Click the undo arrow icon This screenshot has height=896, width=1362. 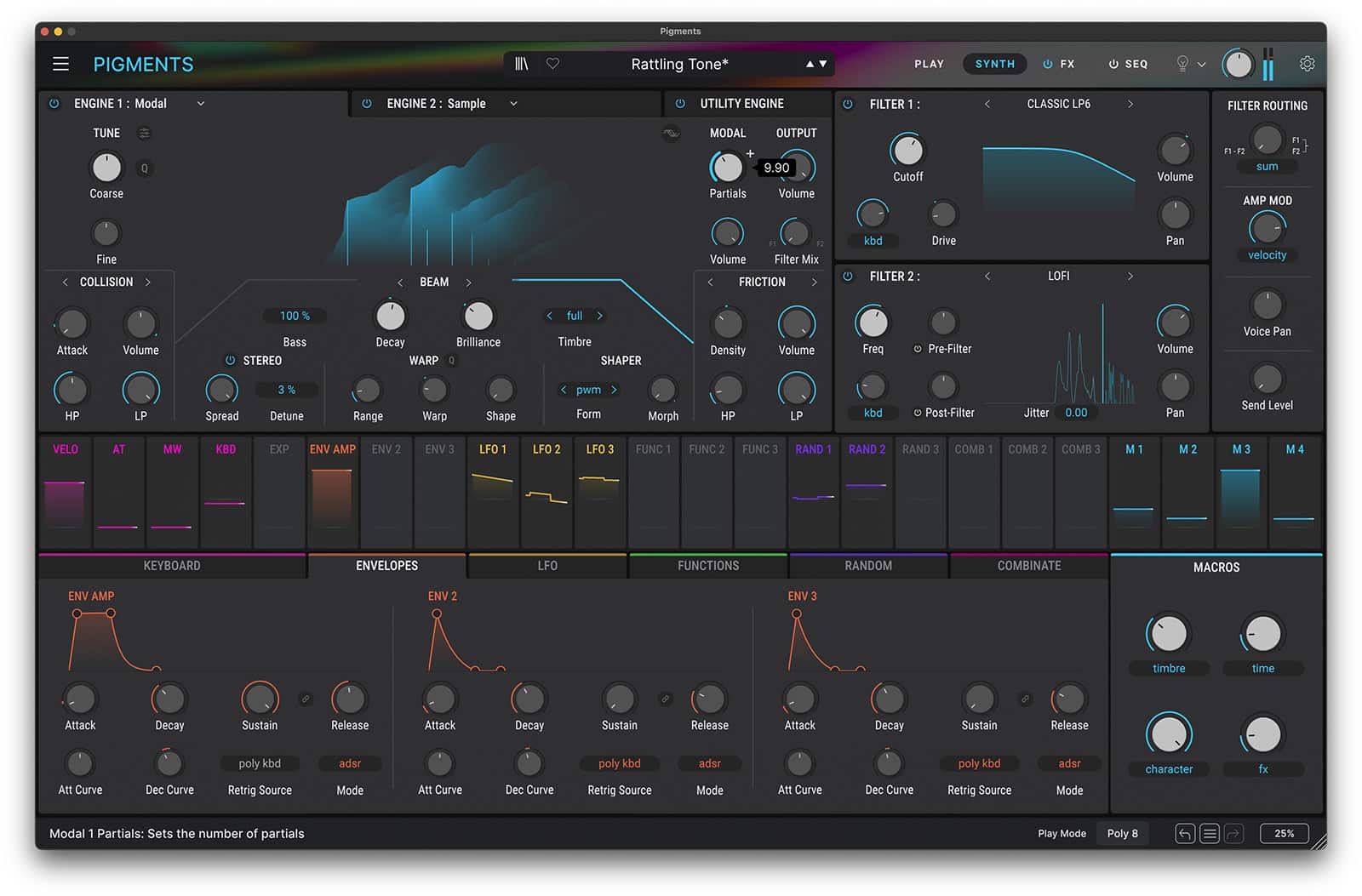1185,834
